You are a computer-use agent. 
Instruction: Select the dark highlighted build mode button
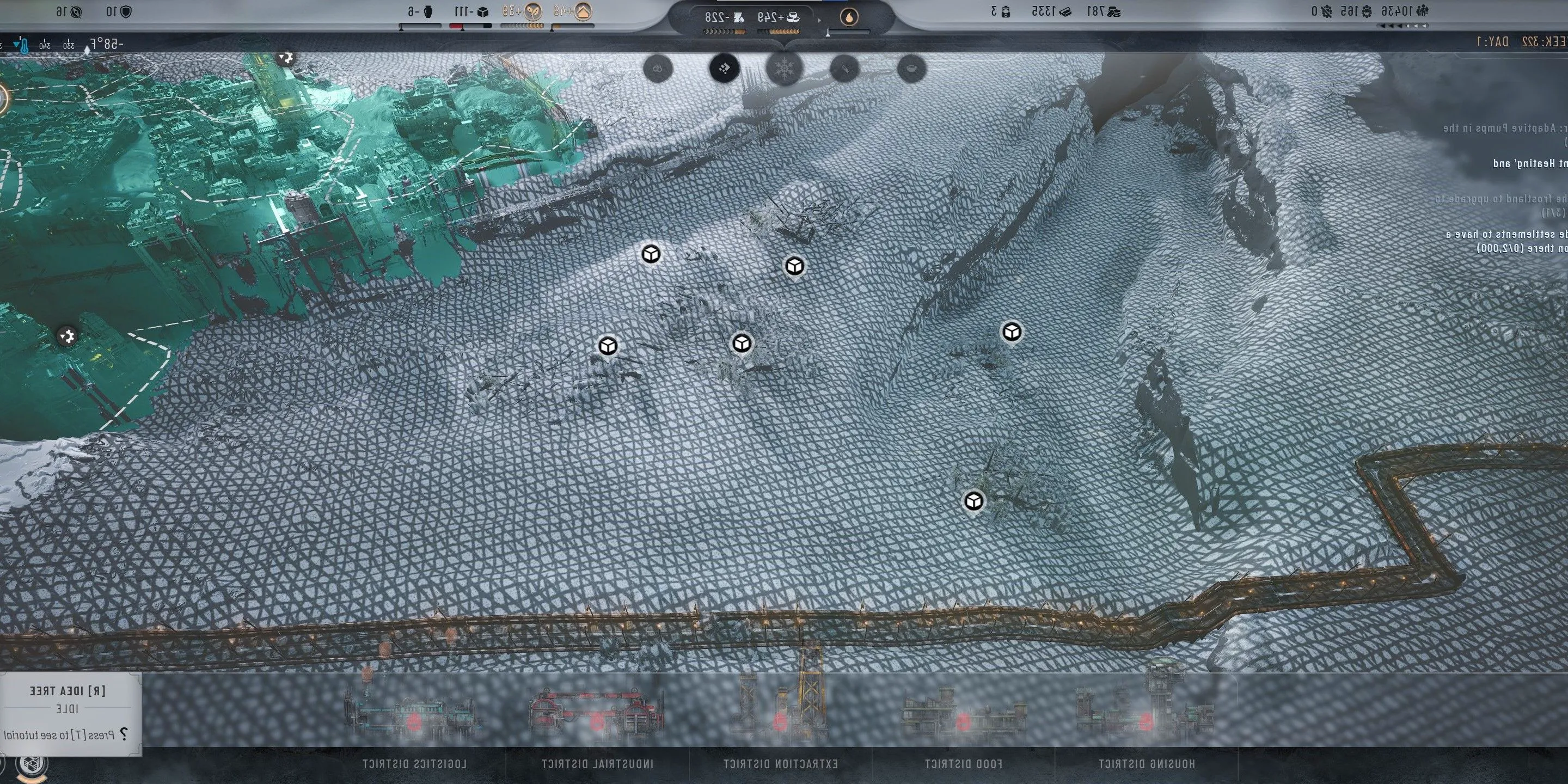[x=724, y=68]
